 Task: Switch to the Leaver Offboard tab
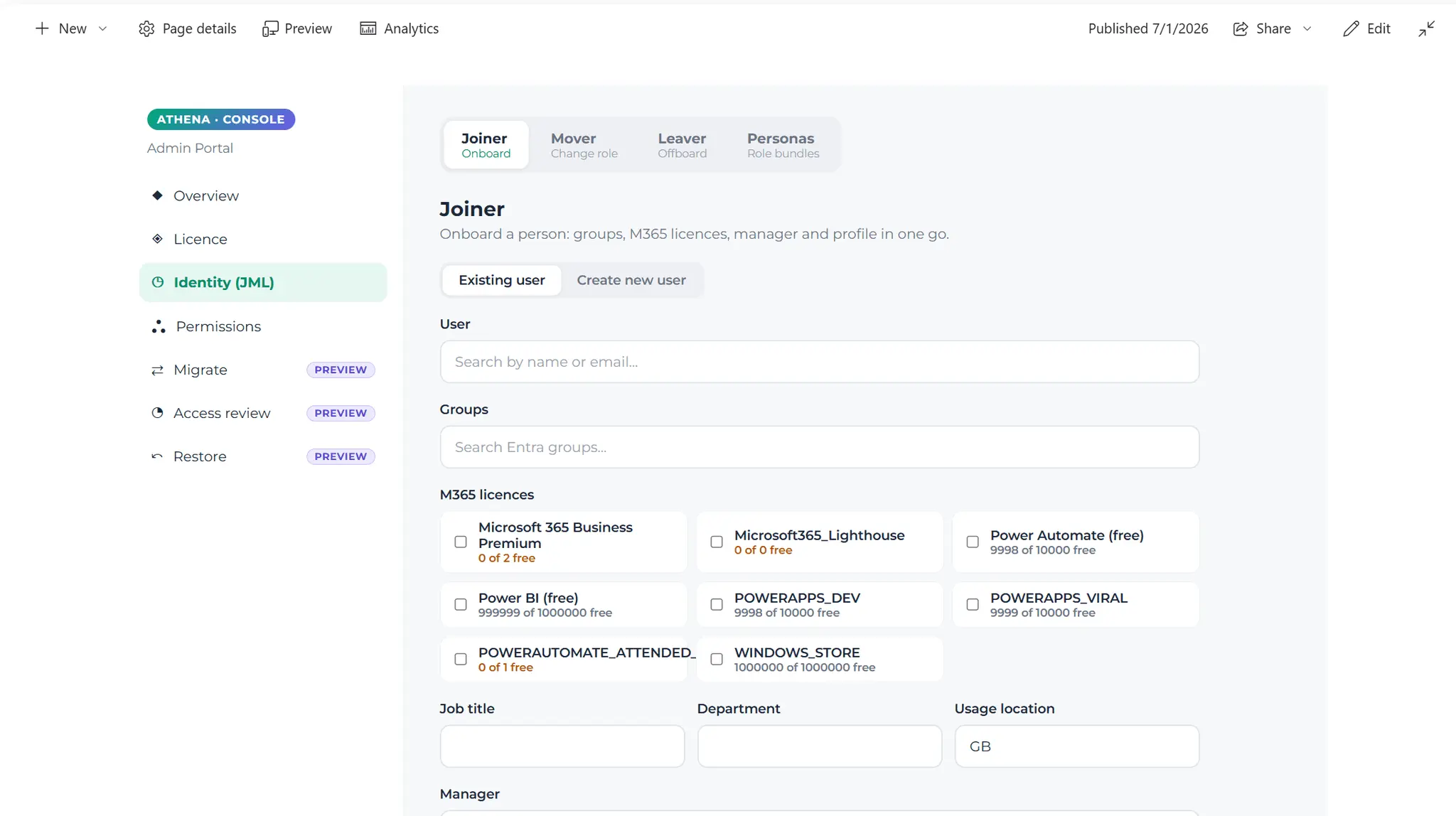coord(682,145)
